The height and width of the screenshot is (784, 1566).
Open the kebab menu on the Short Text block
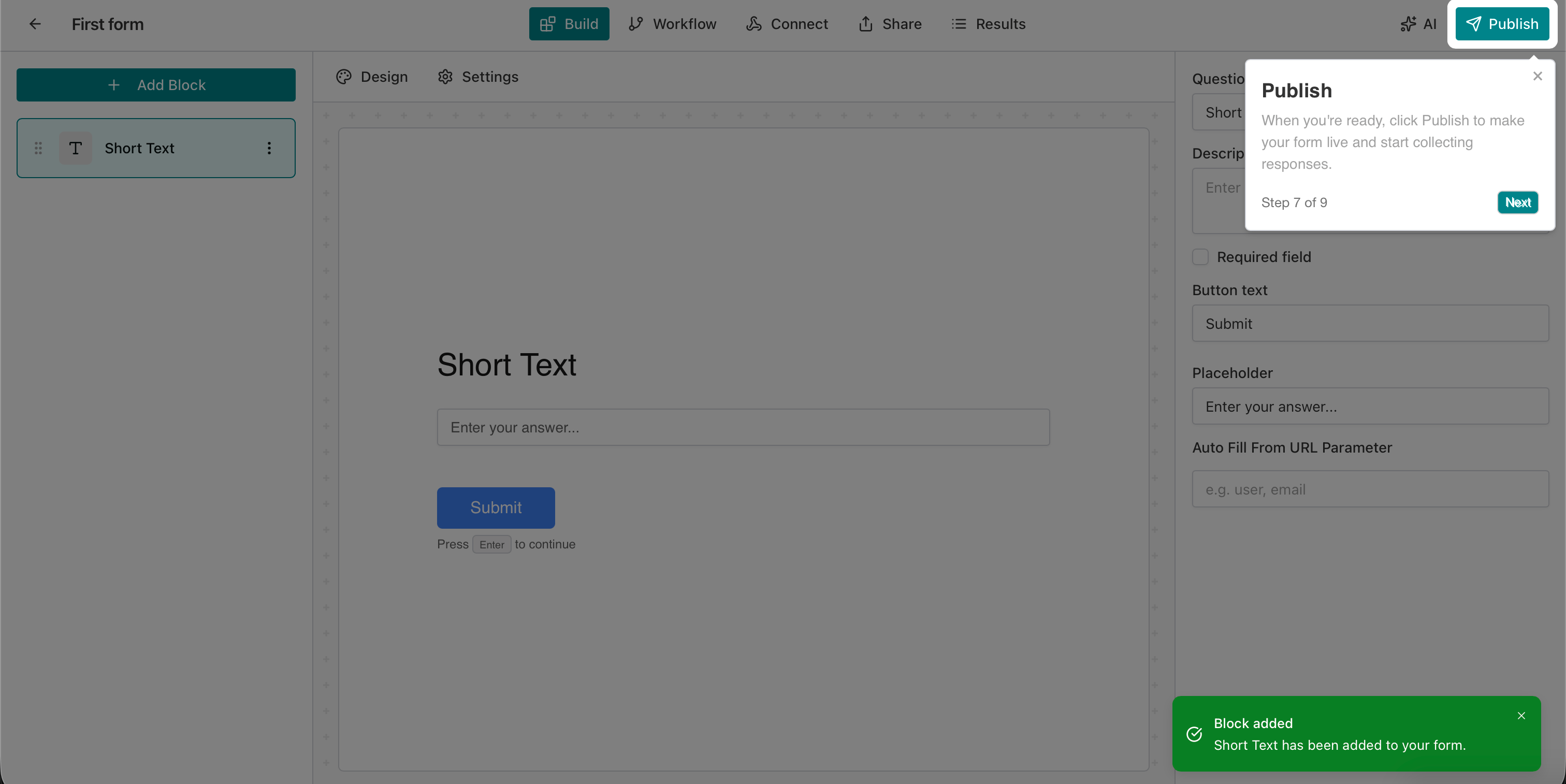coord(269,148)
